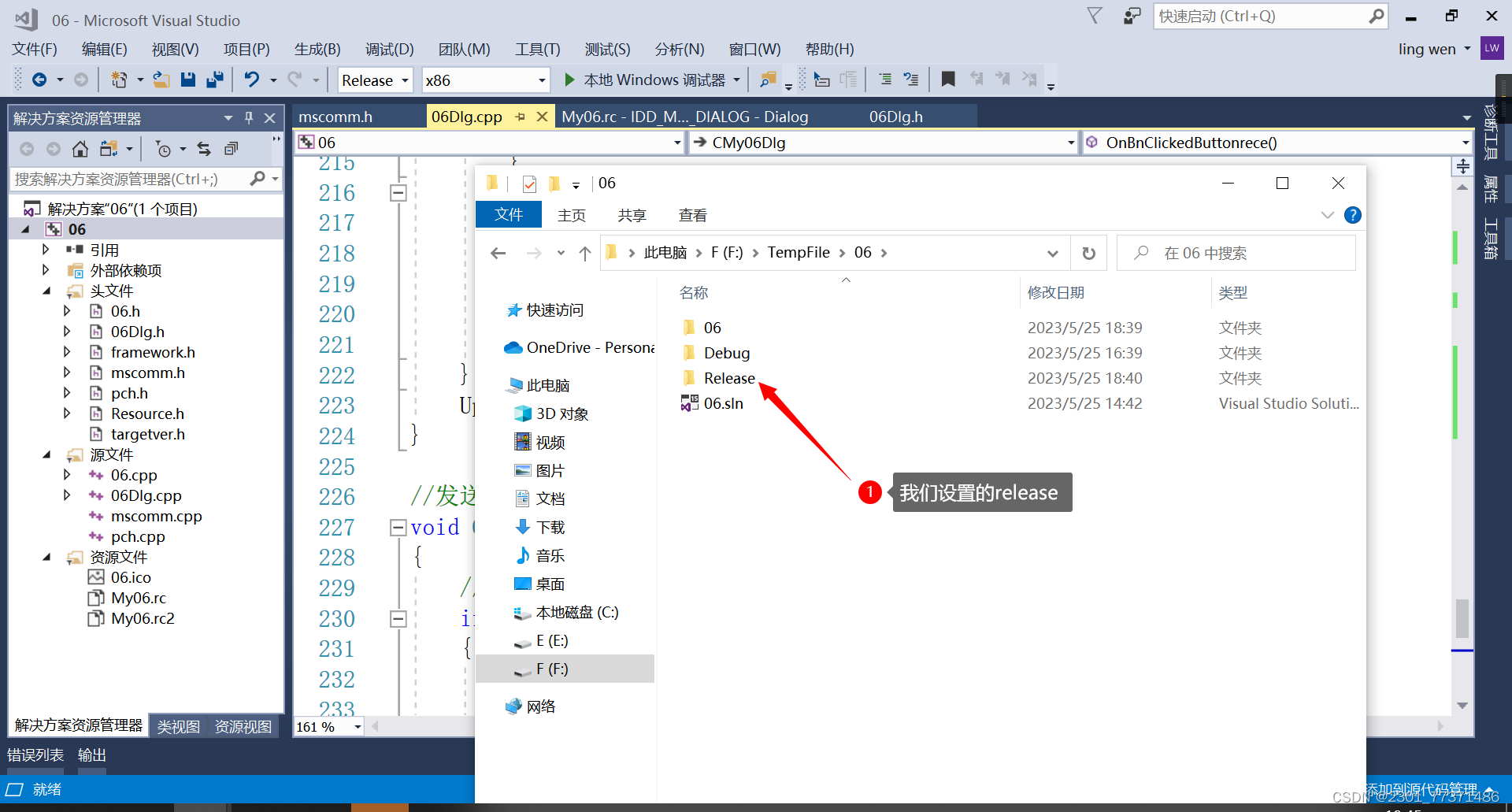This screenshot has height=812, width=1512.
Task: Select the Save All icon
Action: click(x=215, y=79)
